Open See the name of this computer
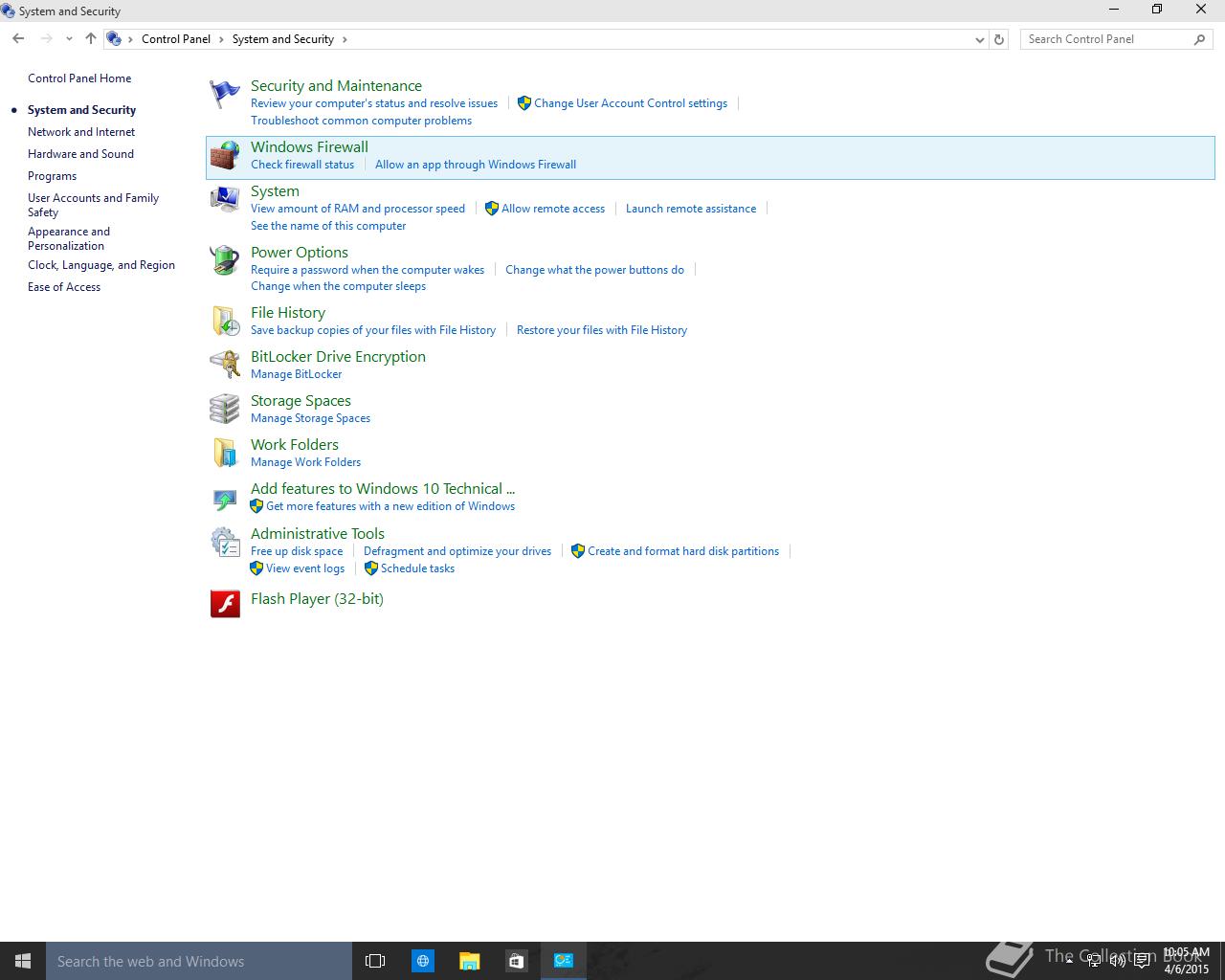Screen dimensions: 1225x980 click(328, 226)
